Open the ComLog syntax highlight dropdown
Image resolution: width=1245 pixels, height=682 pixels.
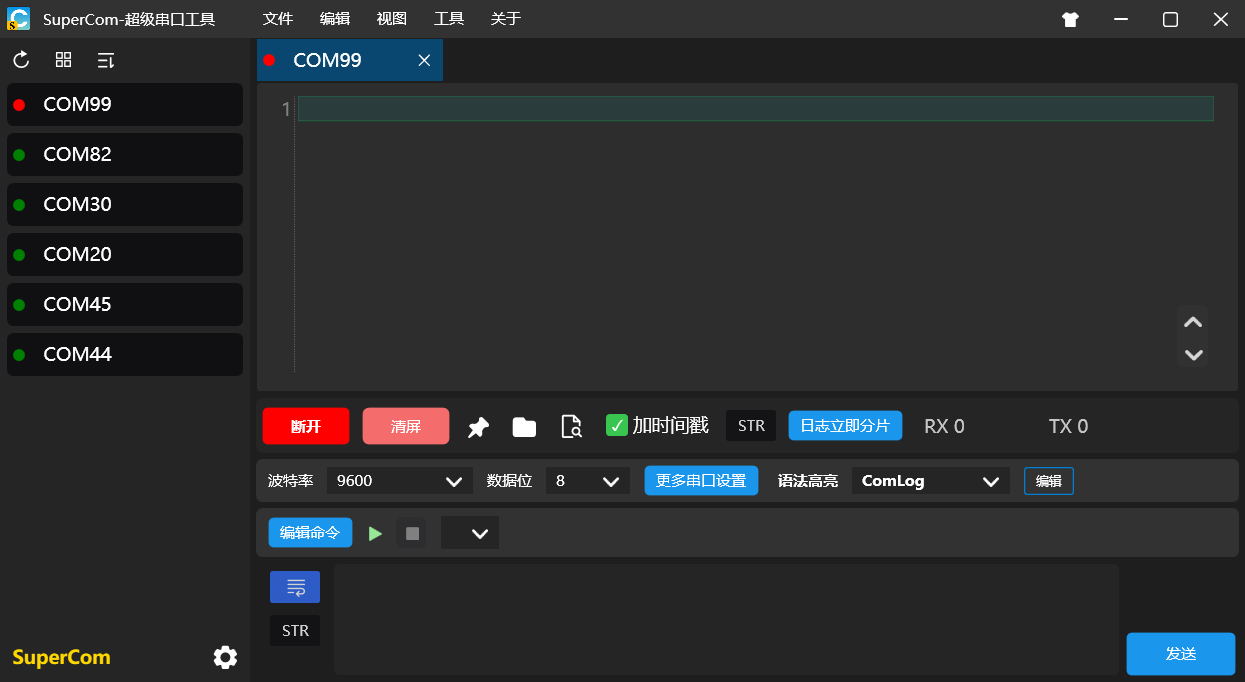pos(930,481)
